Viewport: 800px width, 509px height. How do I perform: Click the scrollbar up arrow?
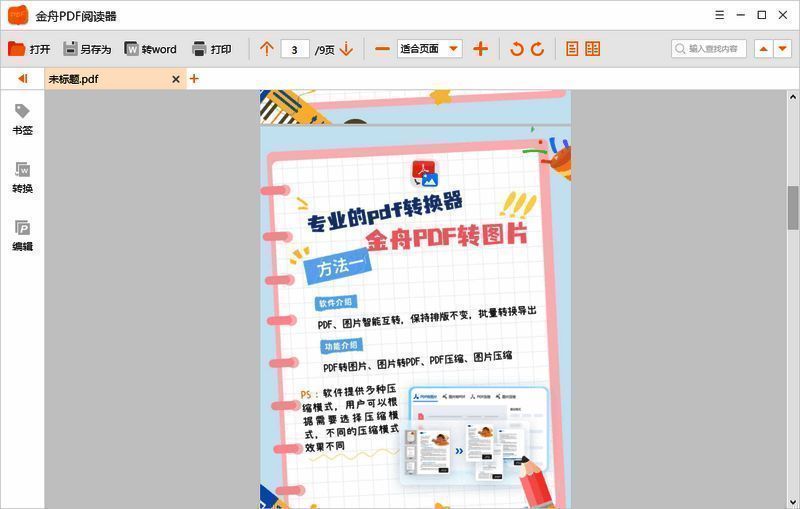(793, 96)
